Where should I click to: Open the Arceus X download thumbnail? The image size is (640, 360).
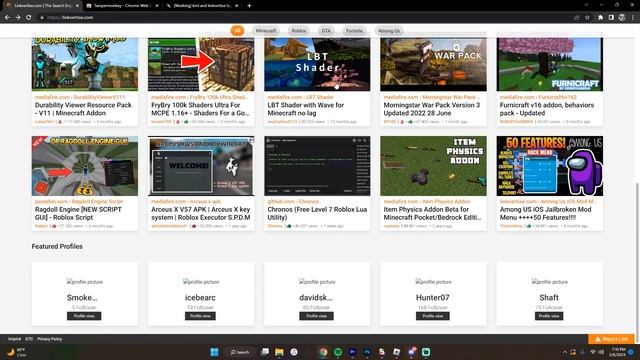point(201,166)
